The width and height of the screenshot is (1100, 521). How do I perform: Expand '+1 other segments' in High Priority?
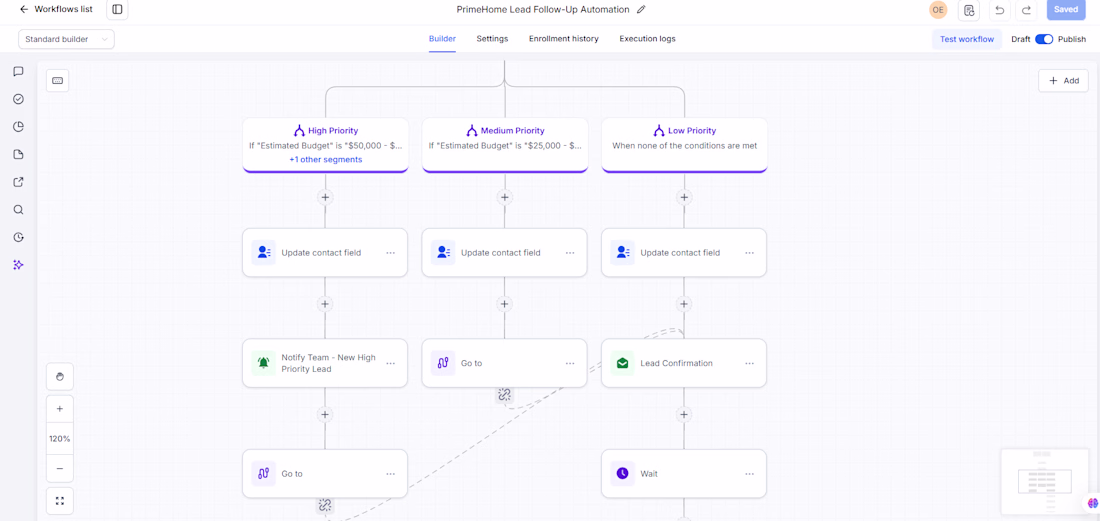coord(326,160)
